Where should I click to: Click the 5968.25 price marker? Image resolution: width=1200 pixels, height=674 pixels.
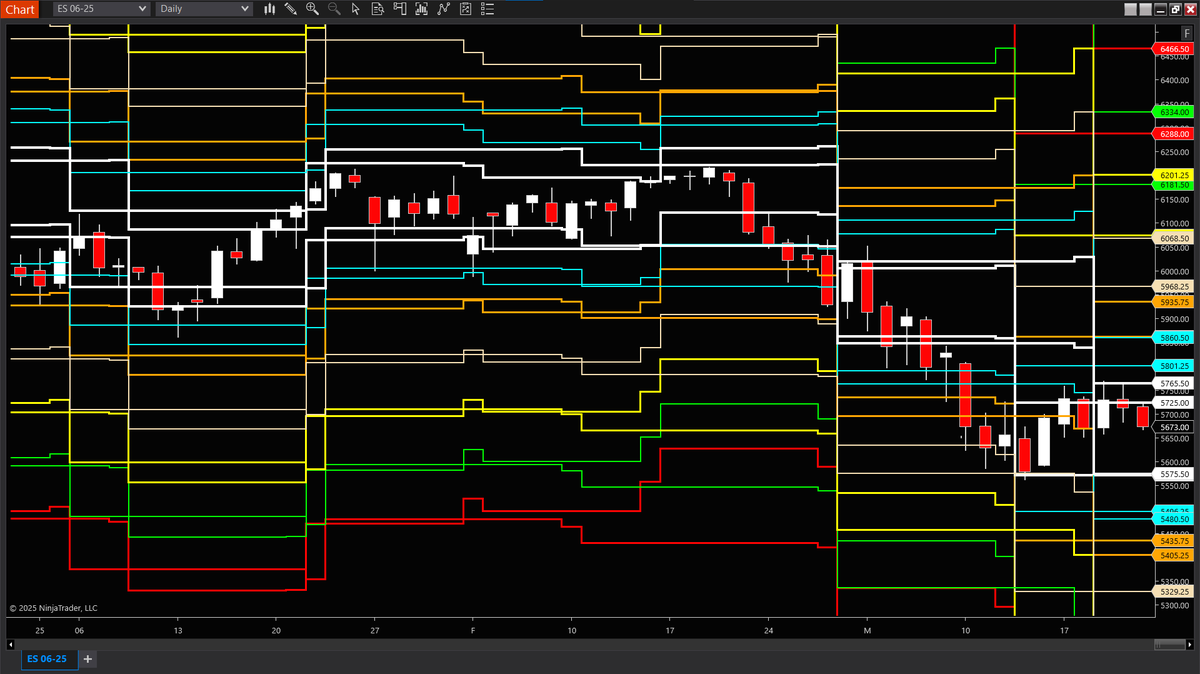[x=1172, y=286]
